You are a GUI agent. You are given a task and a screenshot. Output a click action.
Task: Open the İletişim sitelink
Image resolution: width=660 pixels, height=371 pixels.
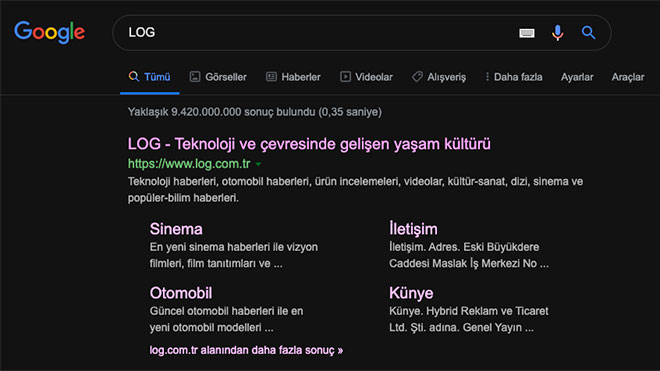click(413, 229)
